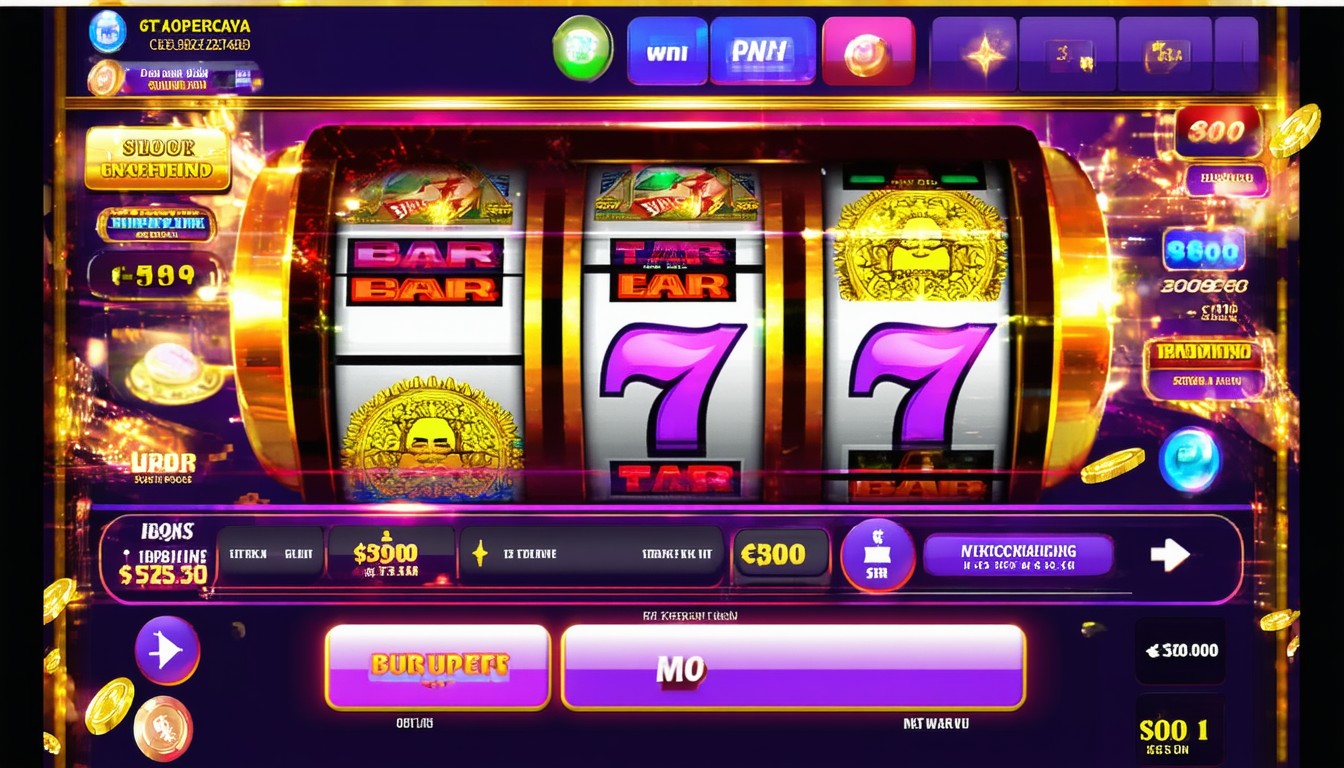Click the blue orb icon top-left

point(107,31)
